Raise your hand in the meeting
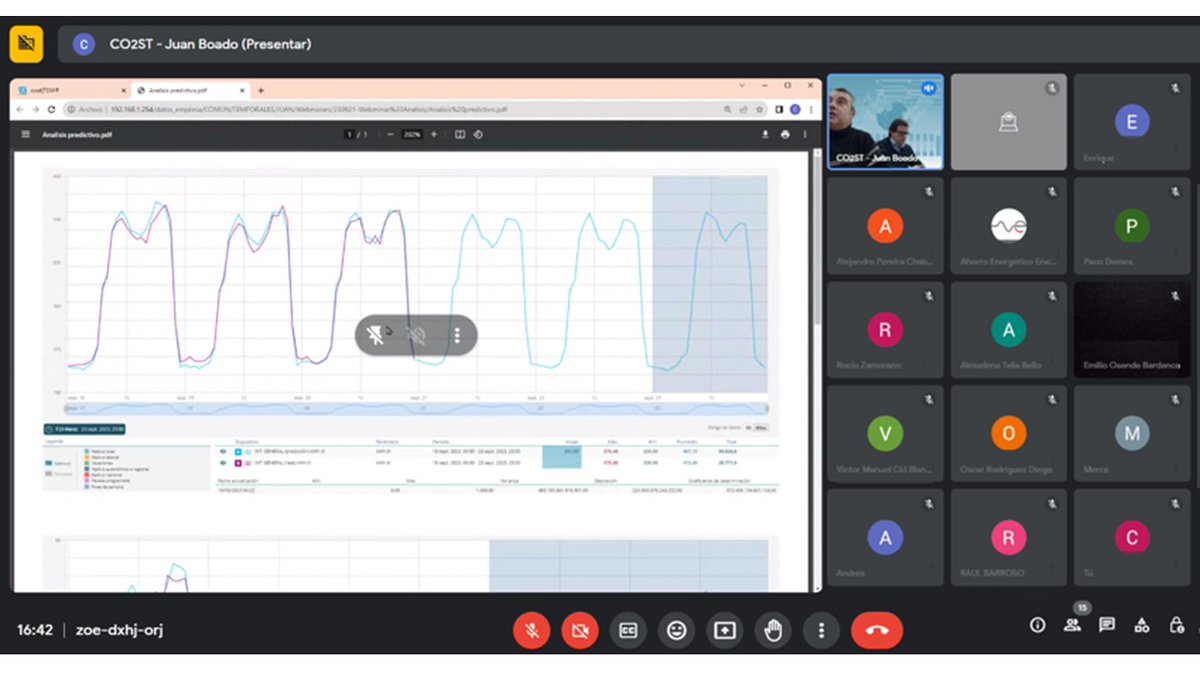Image resolution: width=1200 pixels, height=675 pixels. click(773, 631)
